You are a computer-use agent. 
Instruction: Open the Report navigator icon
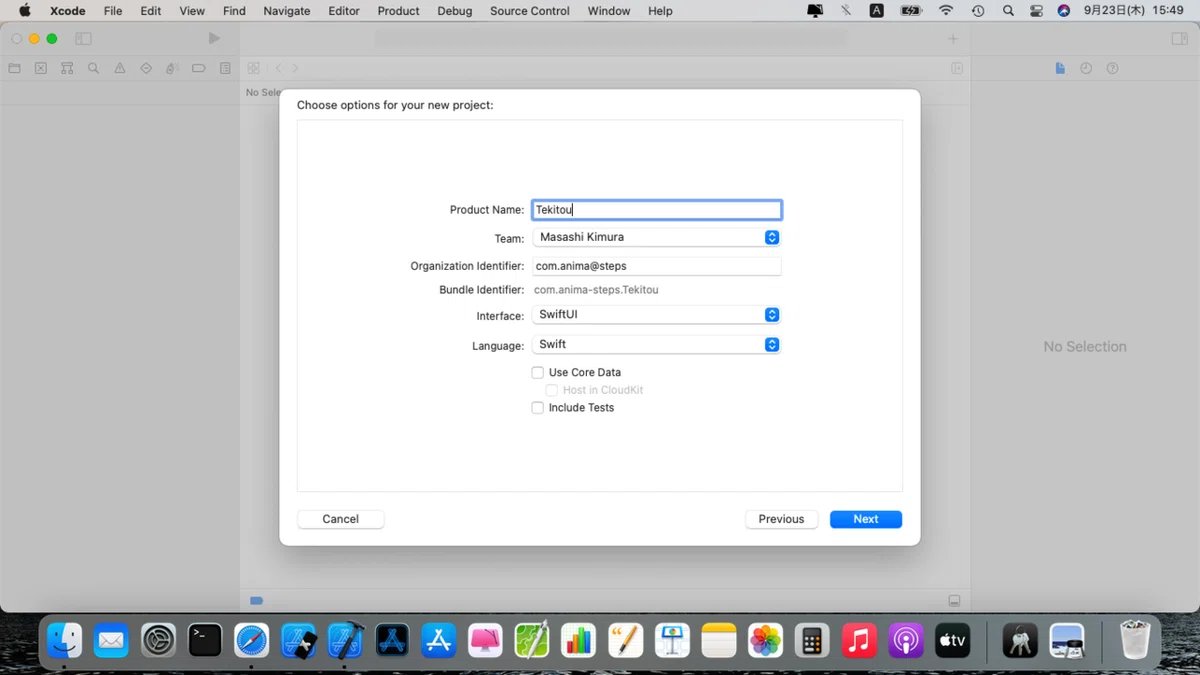pyautogui.click(x=225, y=68)
